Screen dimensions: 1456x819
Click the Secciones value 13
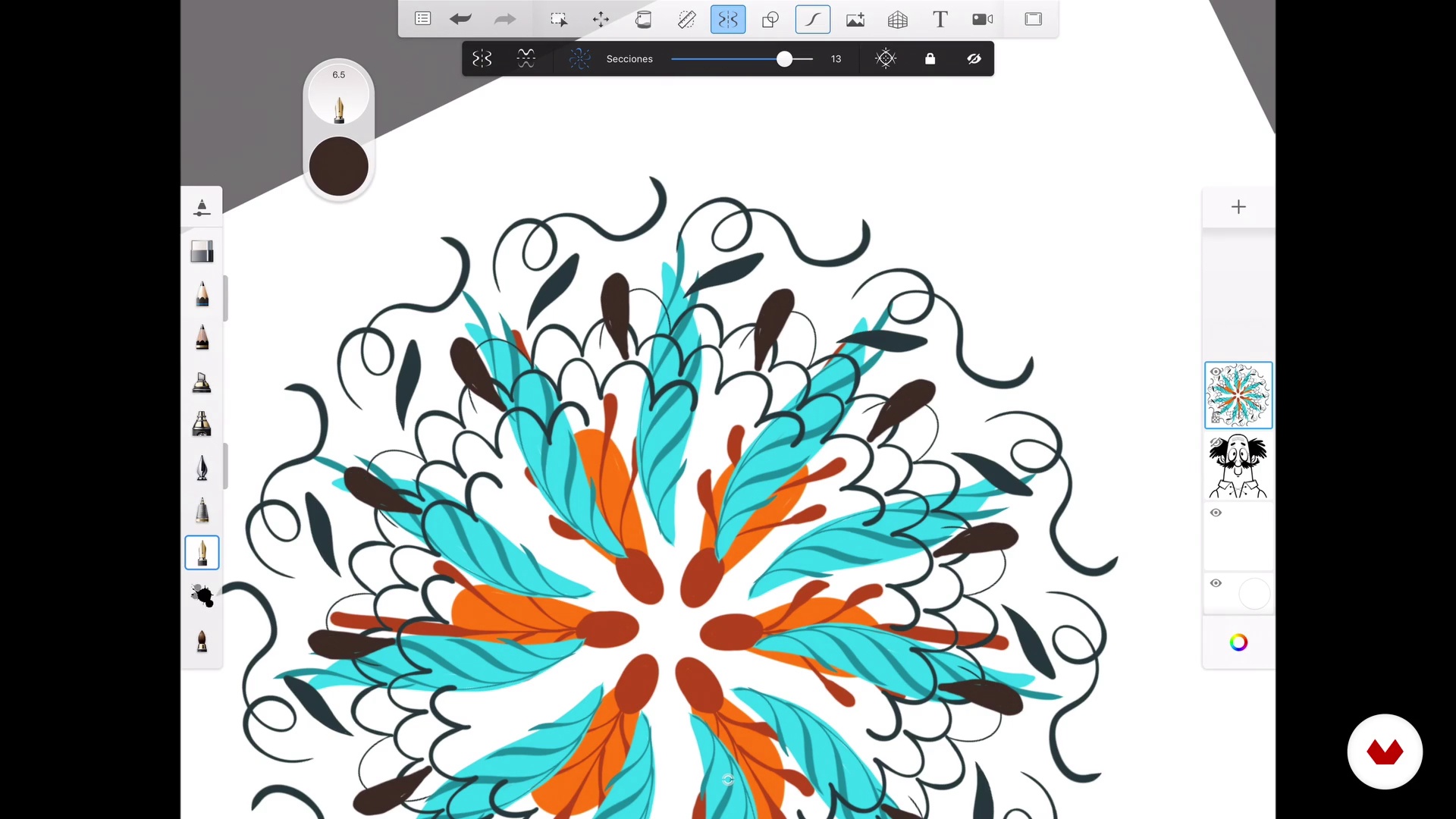[x=836, y=59]
